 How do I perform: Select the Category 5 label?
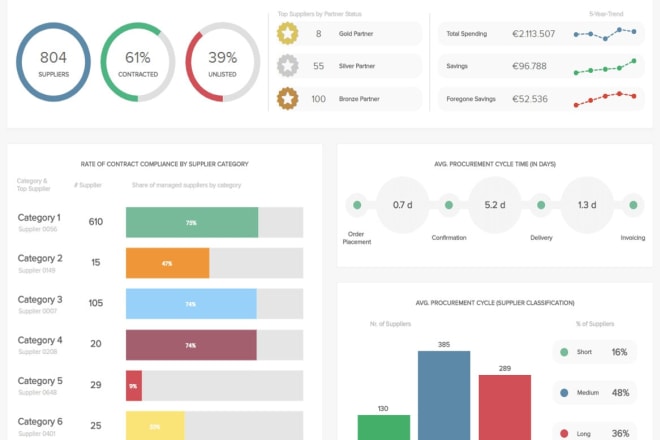click(40, 381)
